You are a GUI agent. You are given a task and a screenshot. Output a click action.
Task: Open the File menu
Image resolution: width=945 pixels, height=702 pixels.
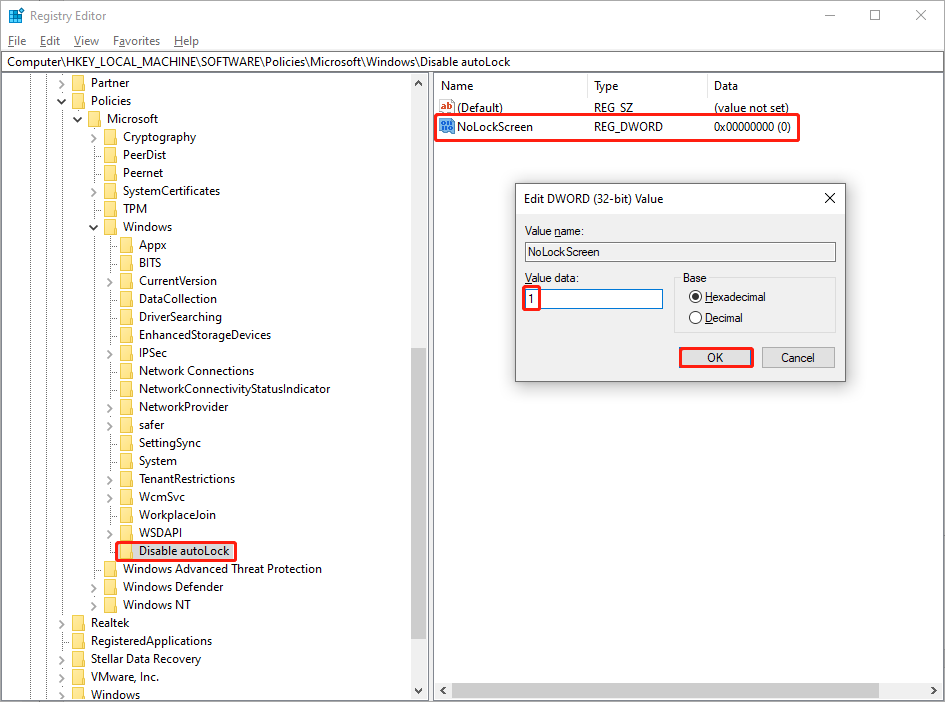coord(17,41)
